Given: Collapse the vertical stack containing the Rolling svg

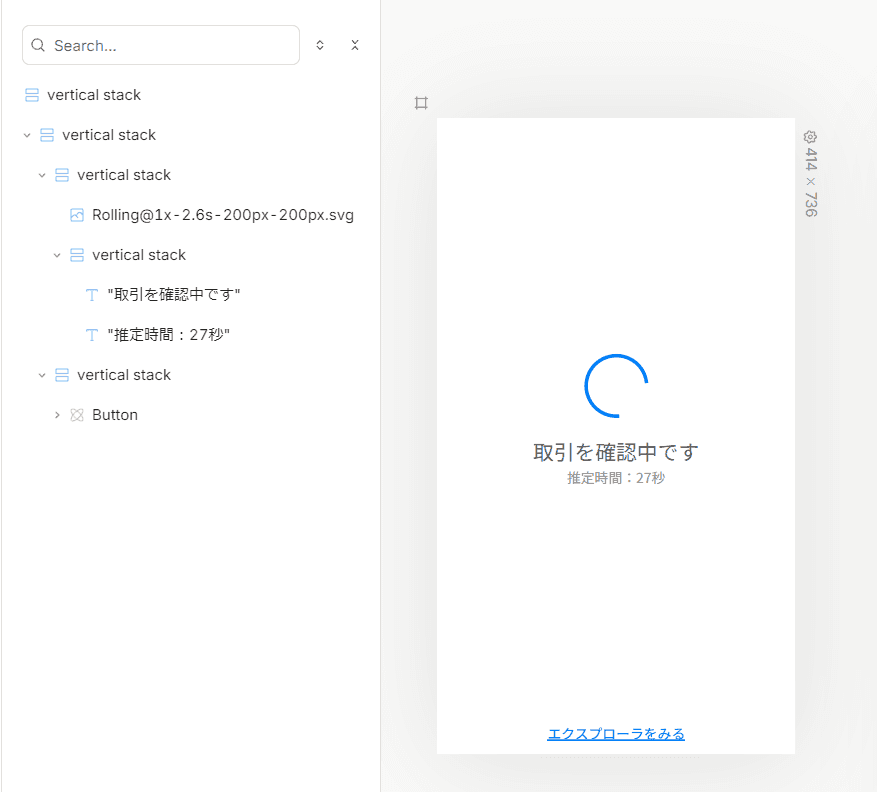Looking at the screenshot, I should pyautogui.click(x=42, y=175).
